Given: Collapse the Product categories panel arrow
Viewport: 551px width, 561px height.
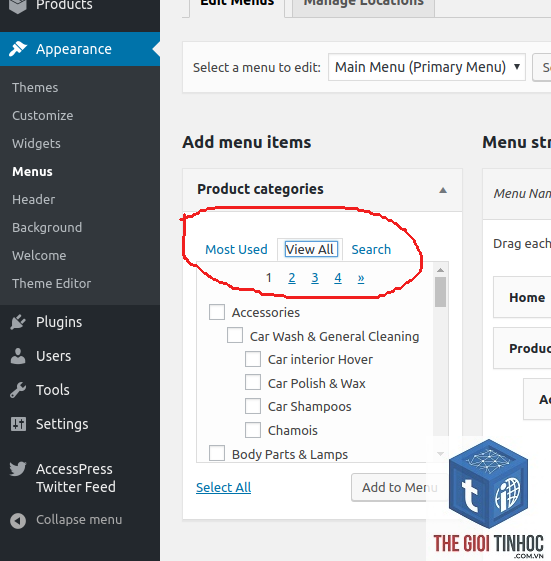Looking at the screenshot, I should pyautogui.click(x=443, y=190).
